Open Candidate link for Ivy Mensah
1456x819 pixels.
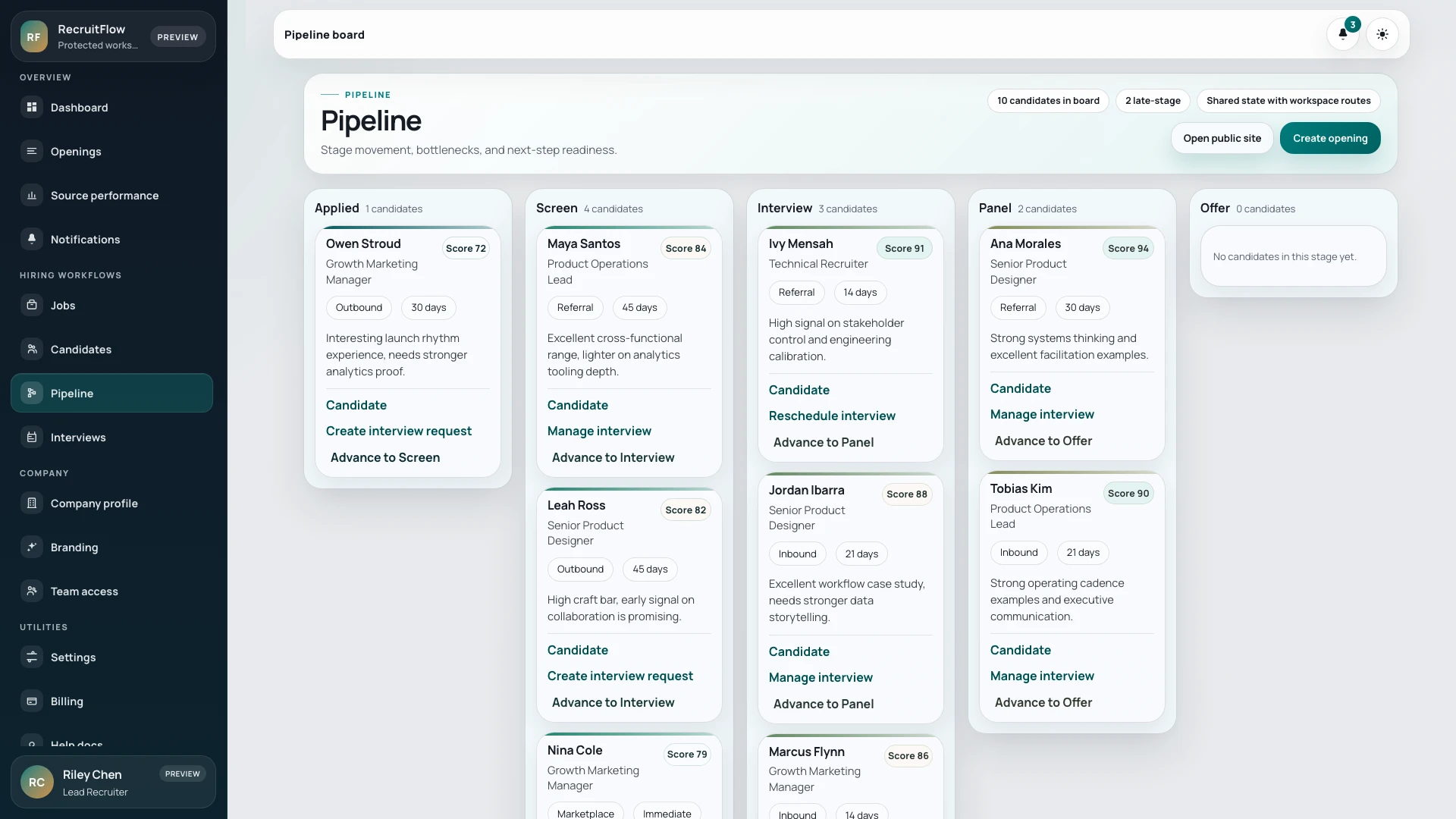799,390
